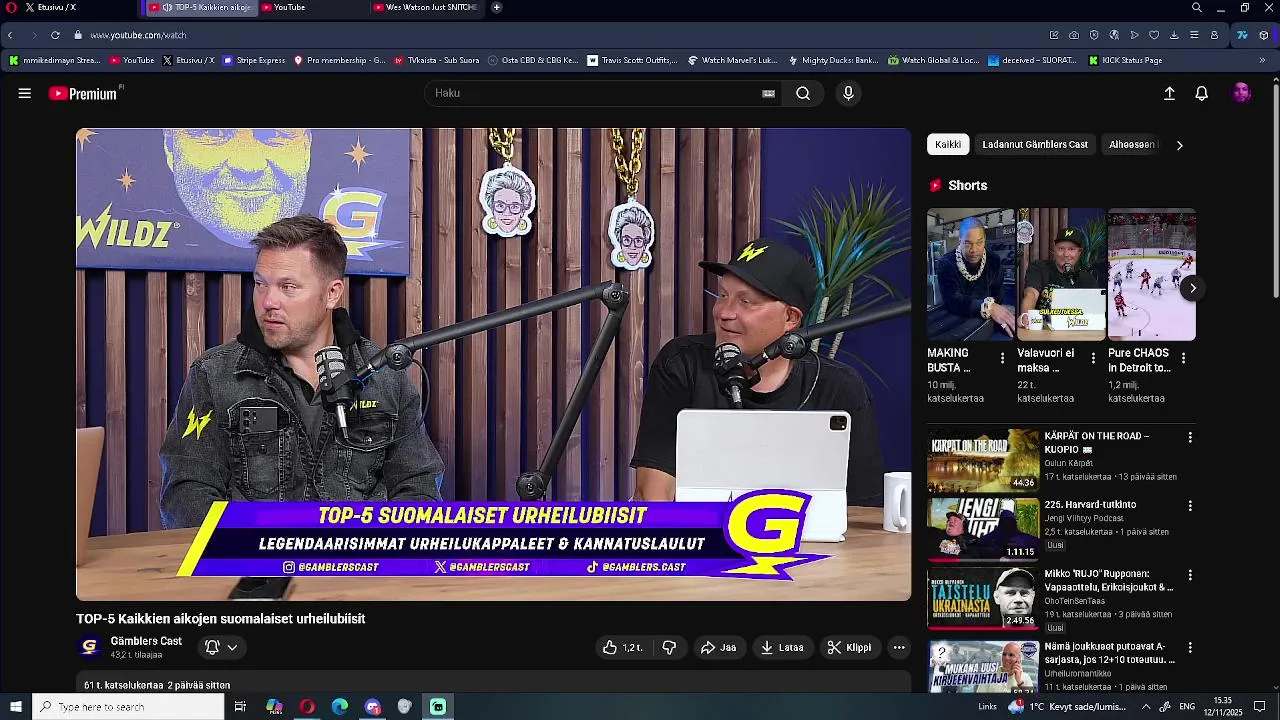Open the Travis Scott Outfits bookmark
Screen dimensions: 1280x720
[632, 60]
